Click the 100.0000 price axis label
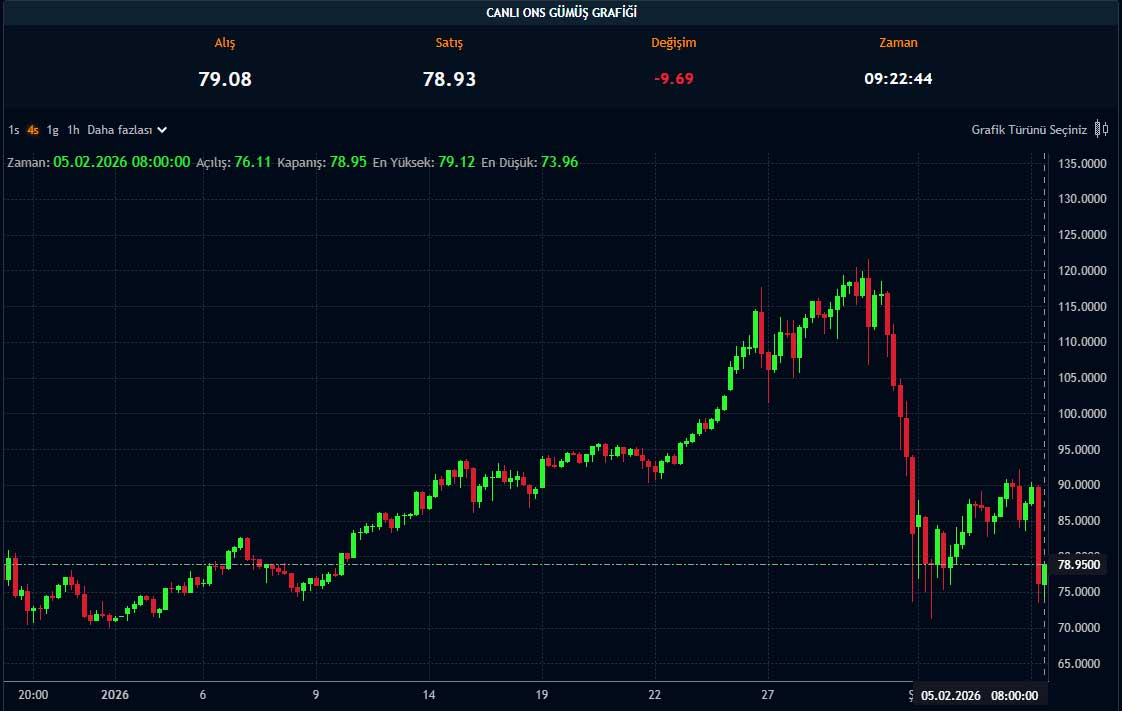Viewport: 1122px width, 711px height. click(x=1081, y=414)
